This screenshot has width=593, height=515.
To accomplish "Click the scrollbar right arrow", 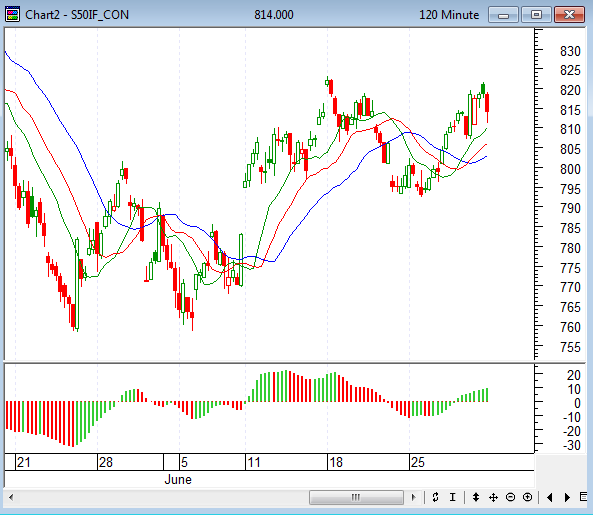I will pos(413,497).
